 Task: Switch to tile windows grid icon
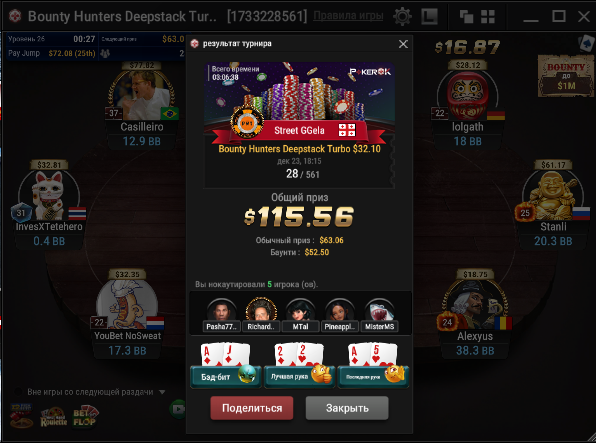pos(488,17)
